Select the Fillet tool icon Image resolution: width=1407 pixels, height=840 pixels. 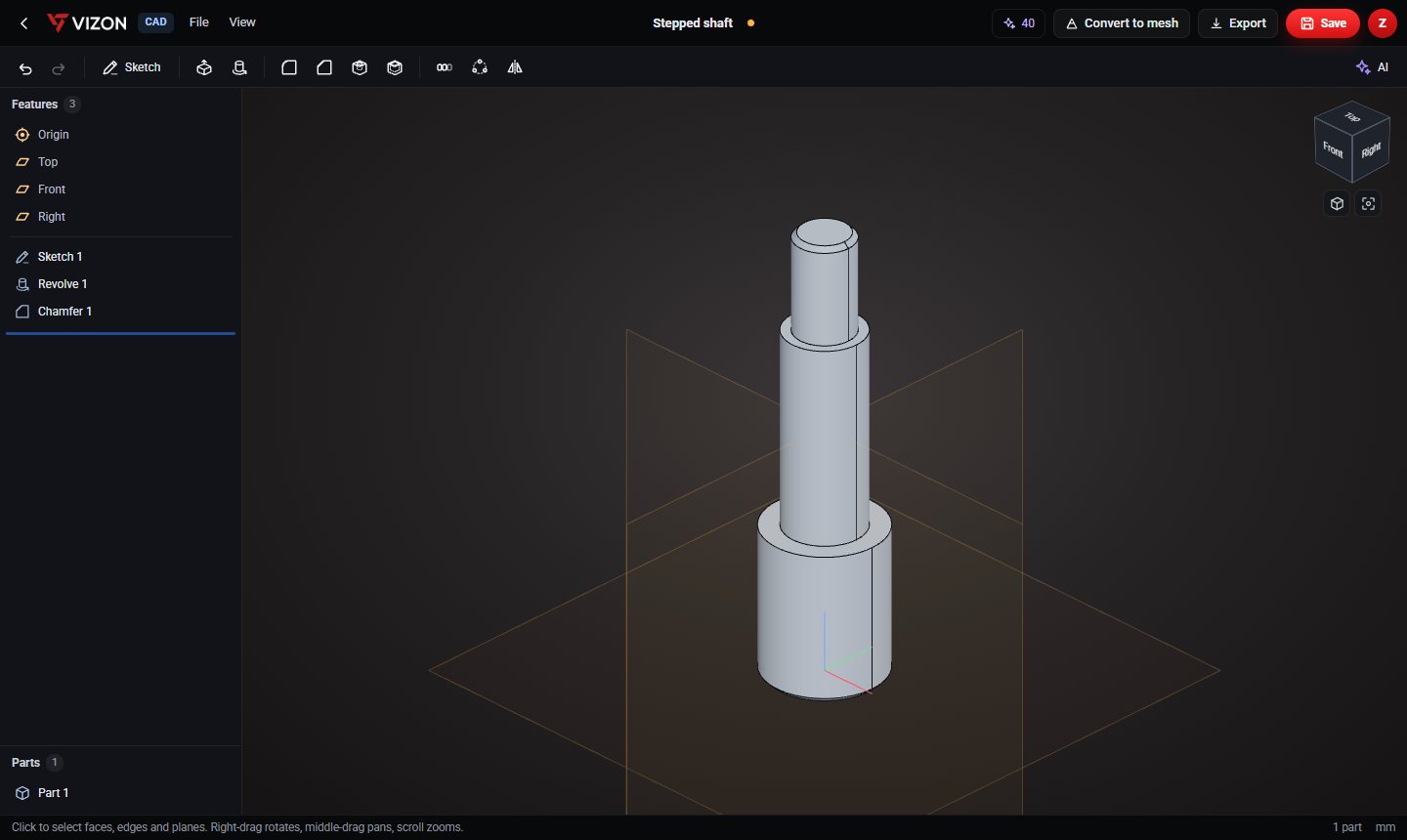(x=289, y=67)
